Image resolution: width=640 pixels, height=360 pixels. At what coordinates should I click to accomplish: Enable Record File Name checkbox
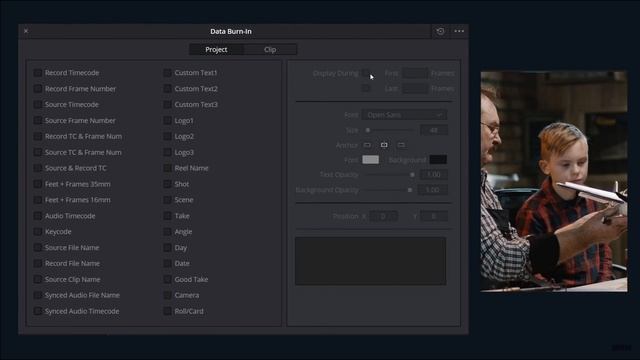pyautogui.click(x=38, y=264)
